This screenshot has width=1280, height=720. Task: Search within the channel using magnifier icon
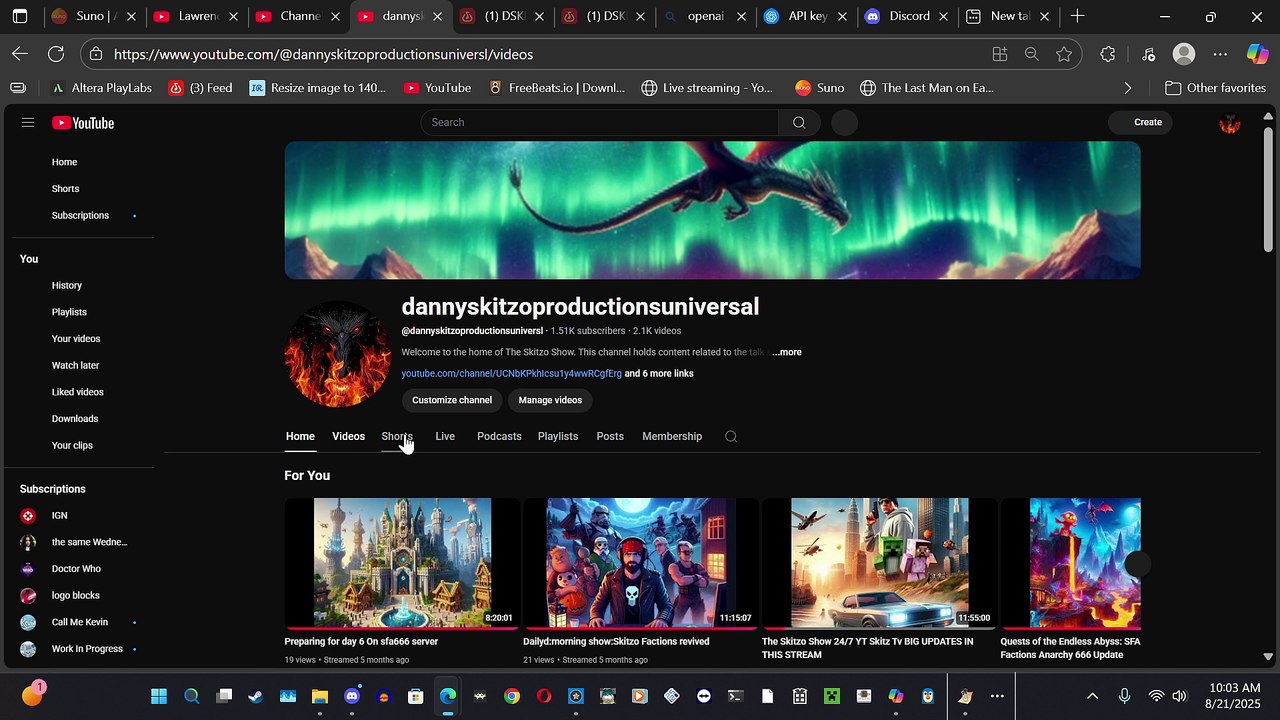(731, 436)
